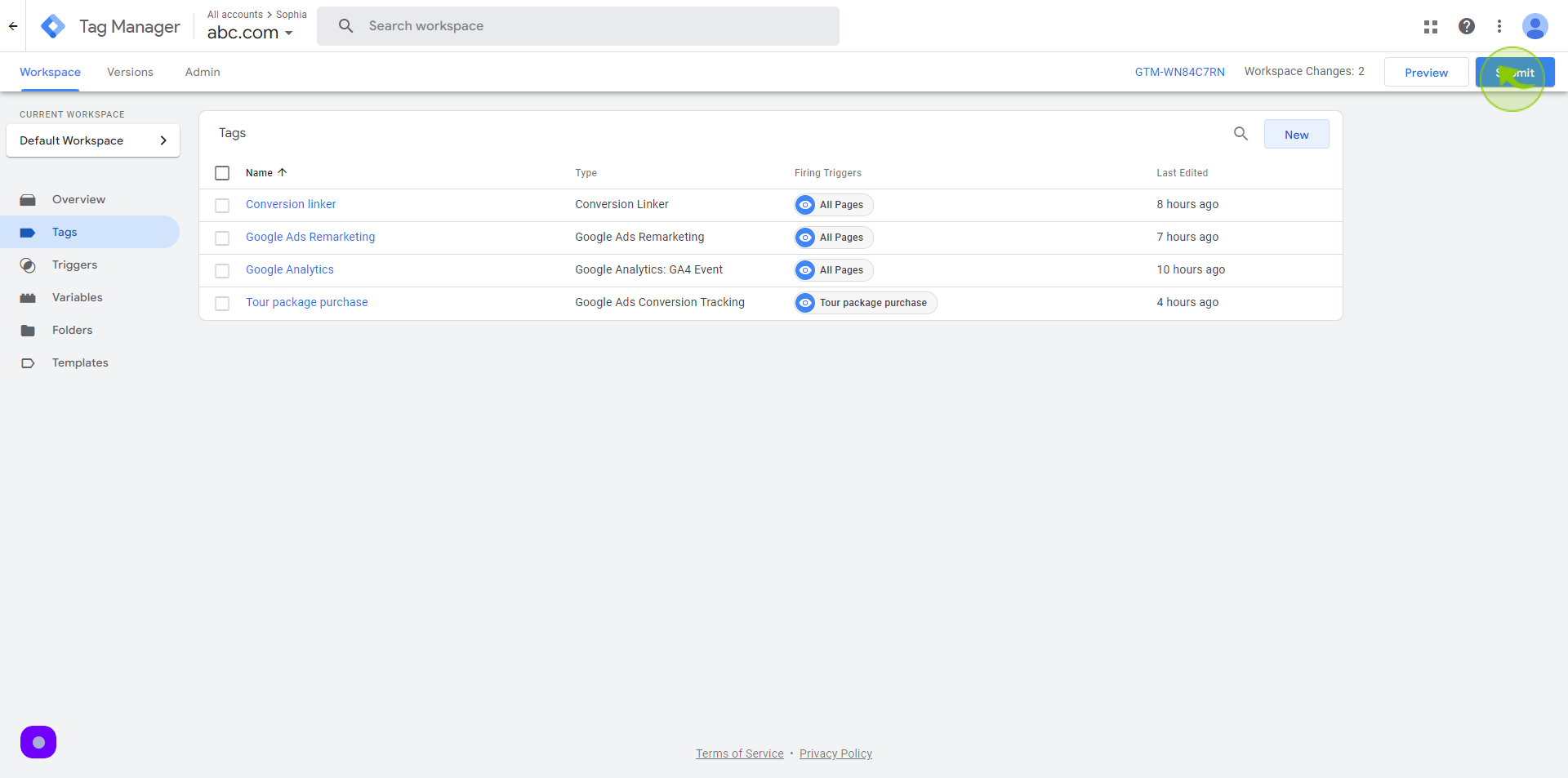Image resolution: width=1568 pixels, height=778 pixels.
Task: Click the Search workspace field
Action: click(578, 26)
